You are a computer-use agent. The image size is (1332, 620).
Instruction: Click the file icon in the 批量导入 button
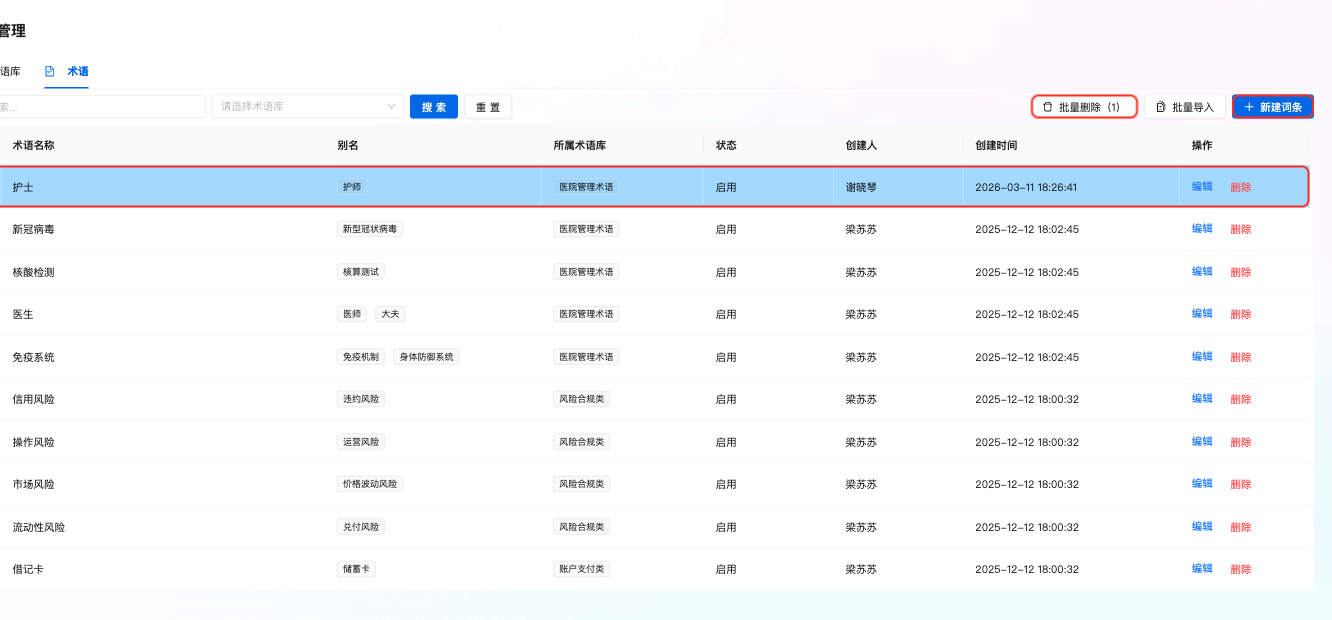pos(1161,106)
